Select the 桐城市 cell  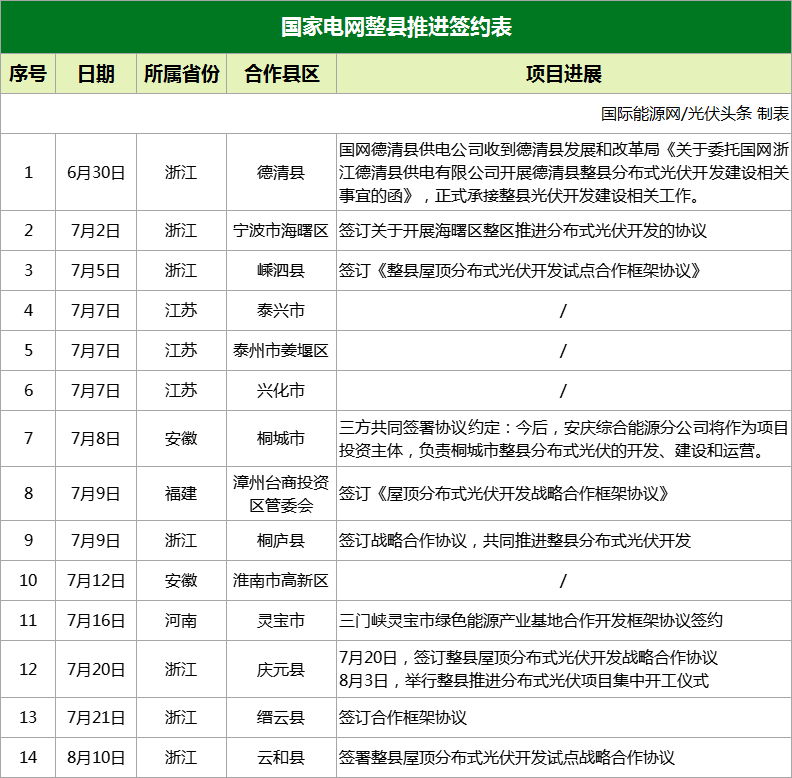click(281, 438)
